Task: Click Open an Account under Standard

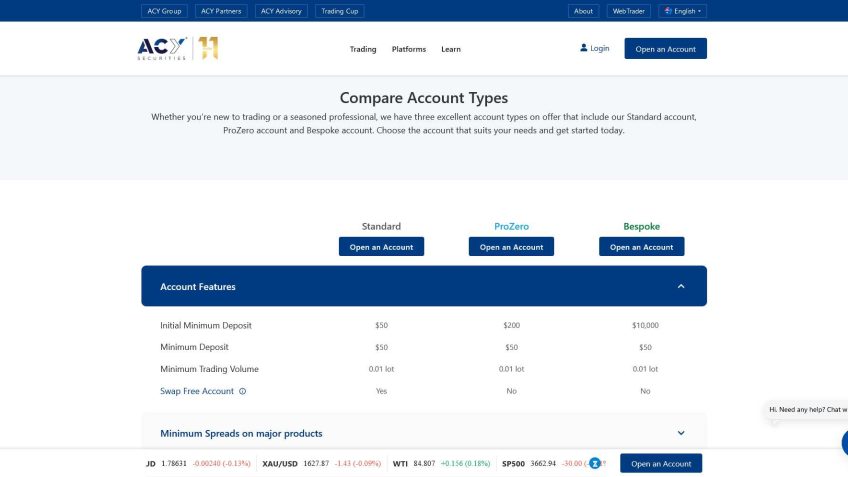Action: tap(381, 247)
